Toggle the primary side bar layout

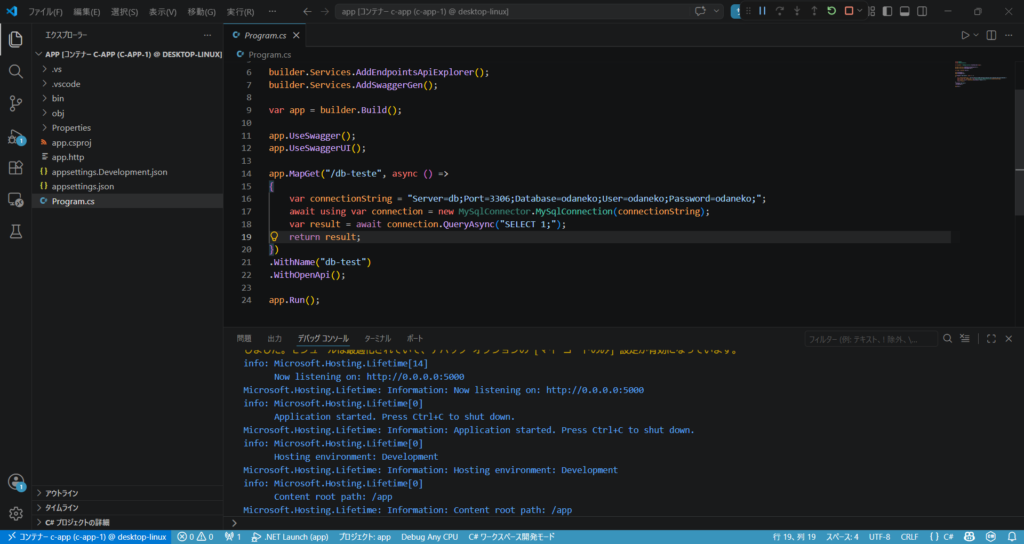click(x=887, y=11)
